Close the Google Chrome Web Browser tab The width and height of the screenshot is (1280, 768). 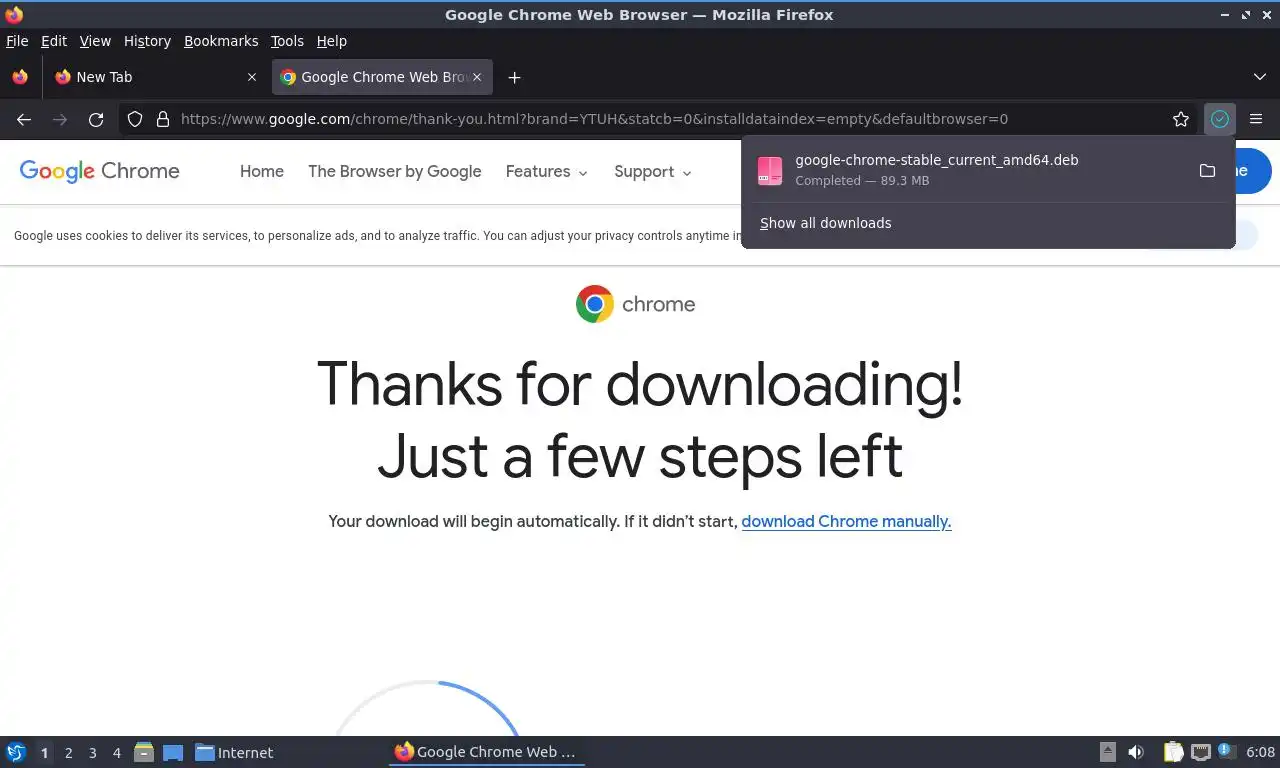pos(477,77)
